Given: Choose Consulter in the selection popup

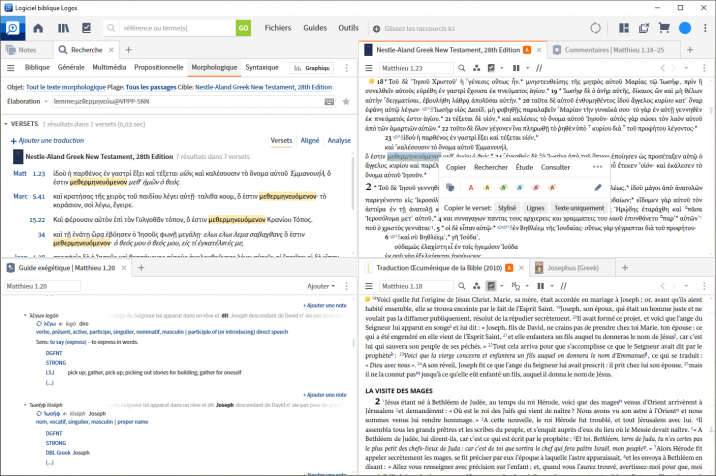Looking at the screenshot, I should [555, 167].
